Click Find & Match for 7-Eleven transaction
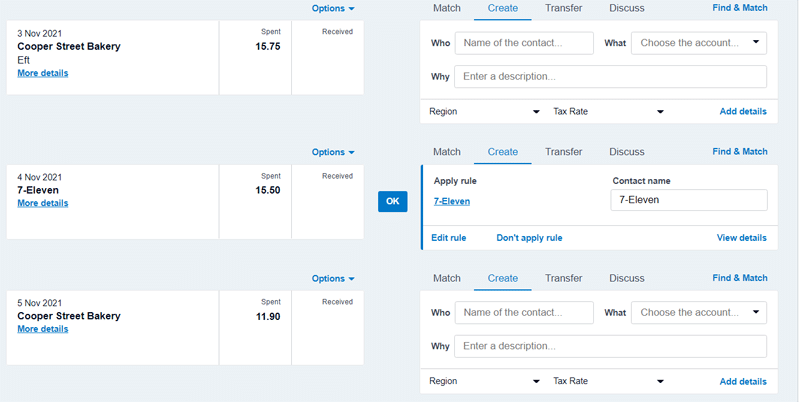Image resolution: width=800 pixels, height=402 pixels. (740, 152)
